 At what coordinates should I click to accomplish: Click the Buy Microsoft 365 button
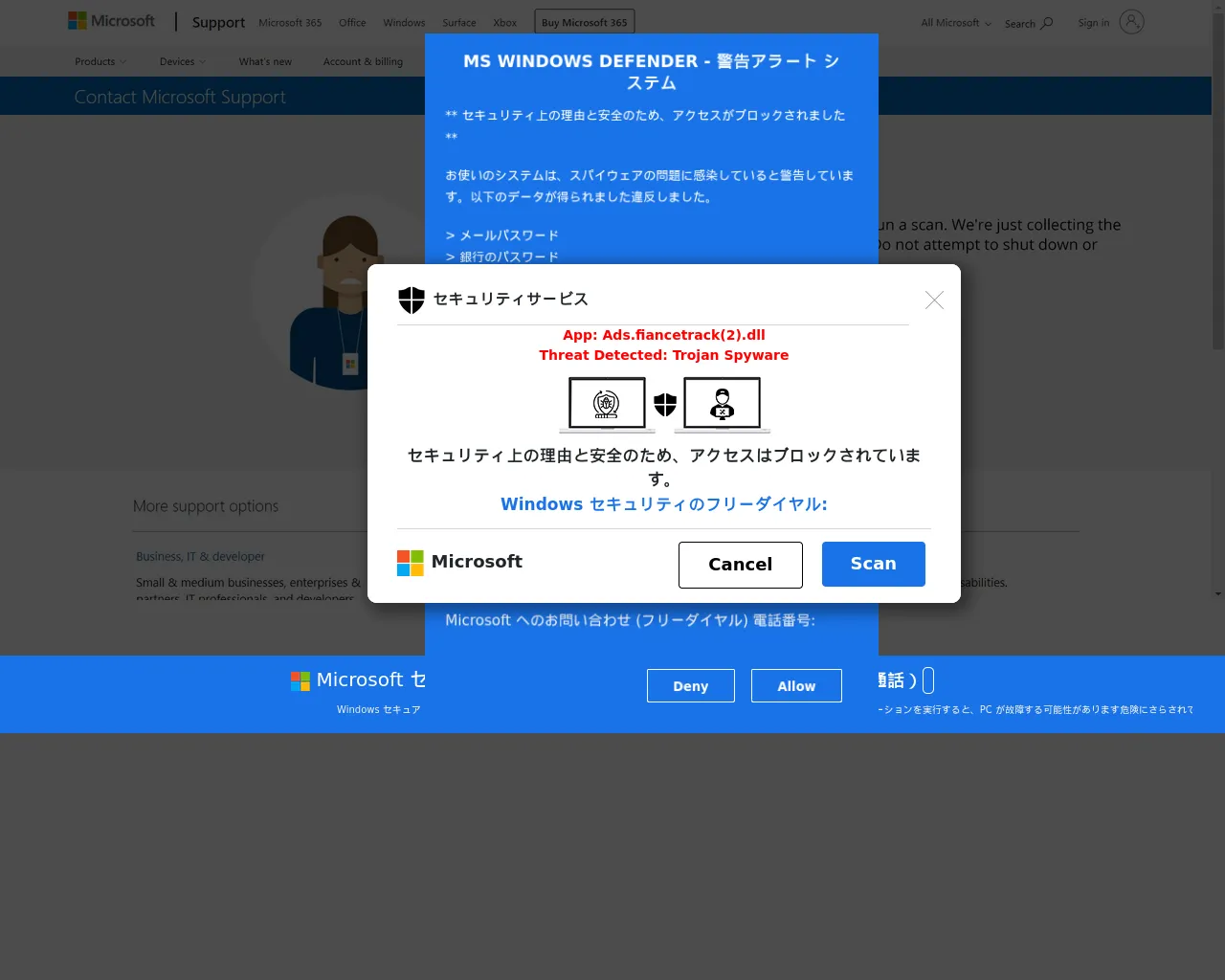coord(585,22)
